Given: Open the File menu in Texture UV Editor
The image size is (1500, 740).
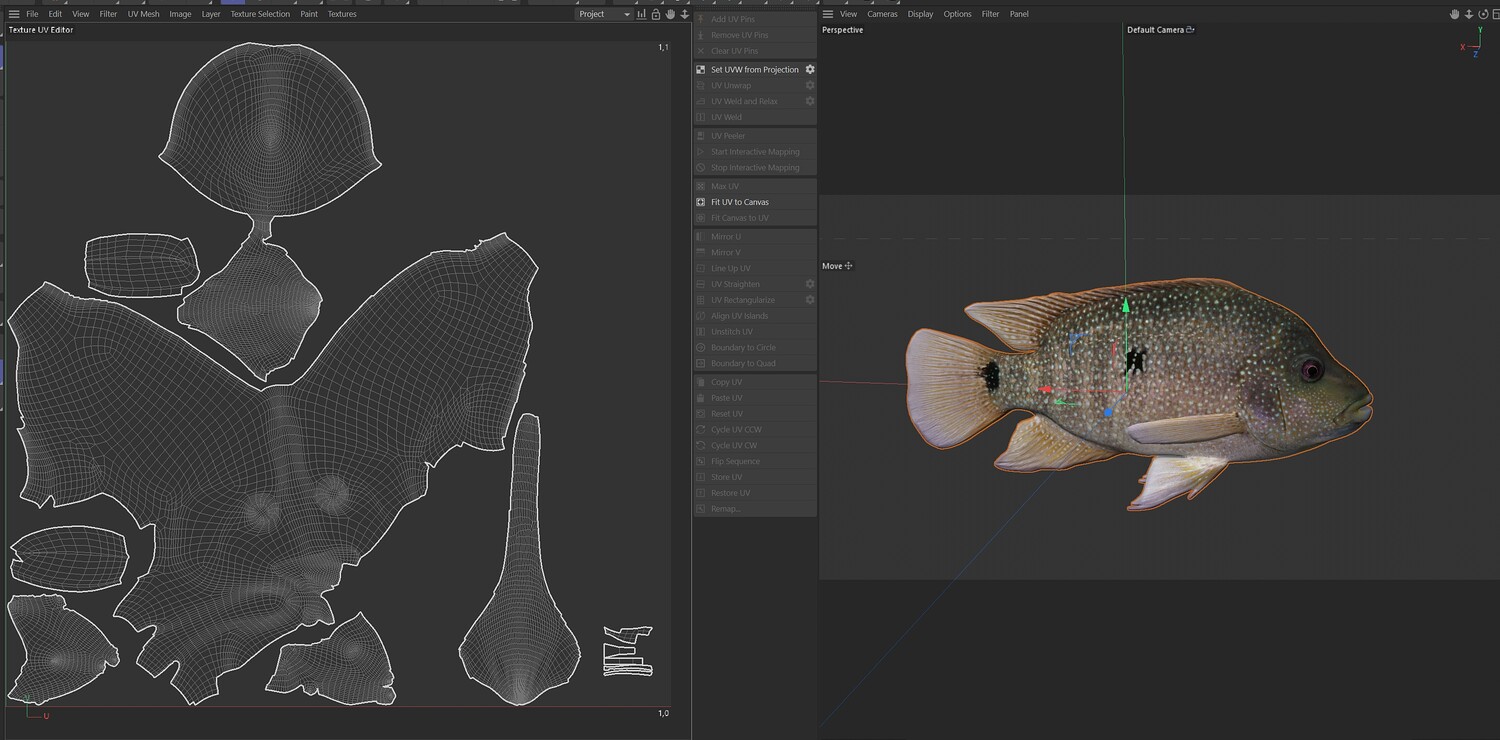Looking at the screenshot, I should pyautogui.click(x=32, y=14).
